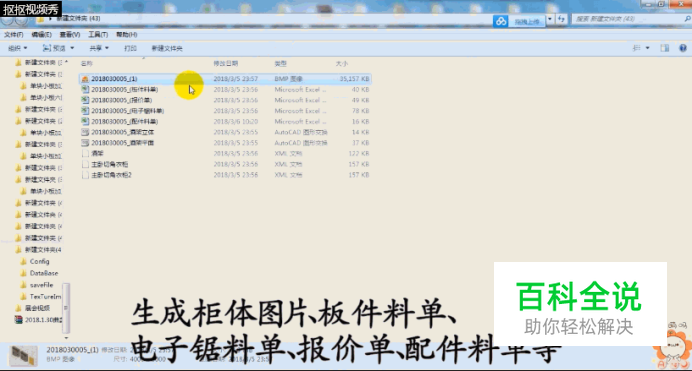The height and width of the screenshot is (371, 692).
Task: Click the 打印 toolbar button
Action: [x=130, y=48]
